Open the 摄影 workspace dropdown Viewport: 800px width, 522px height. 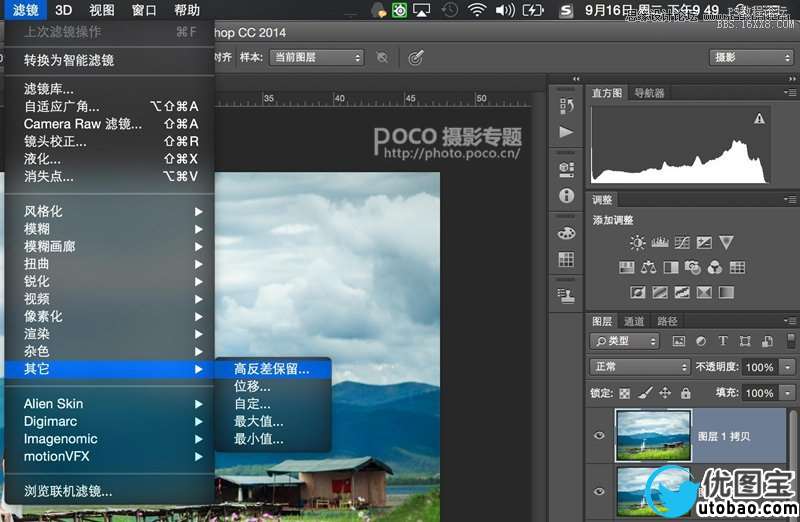click(x=752, y=58)
